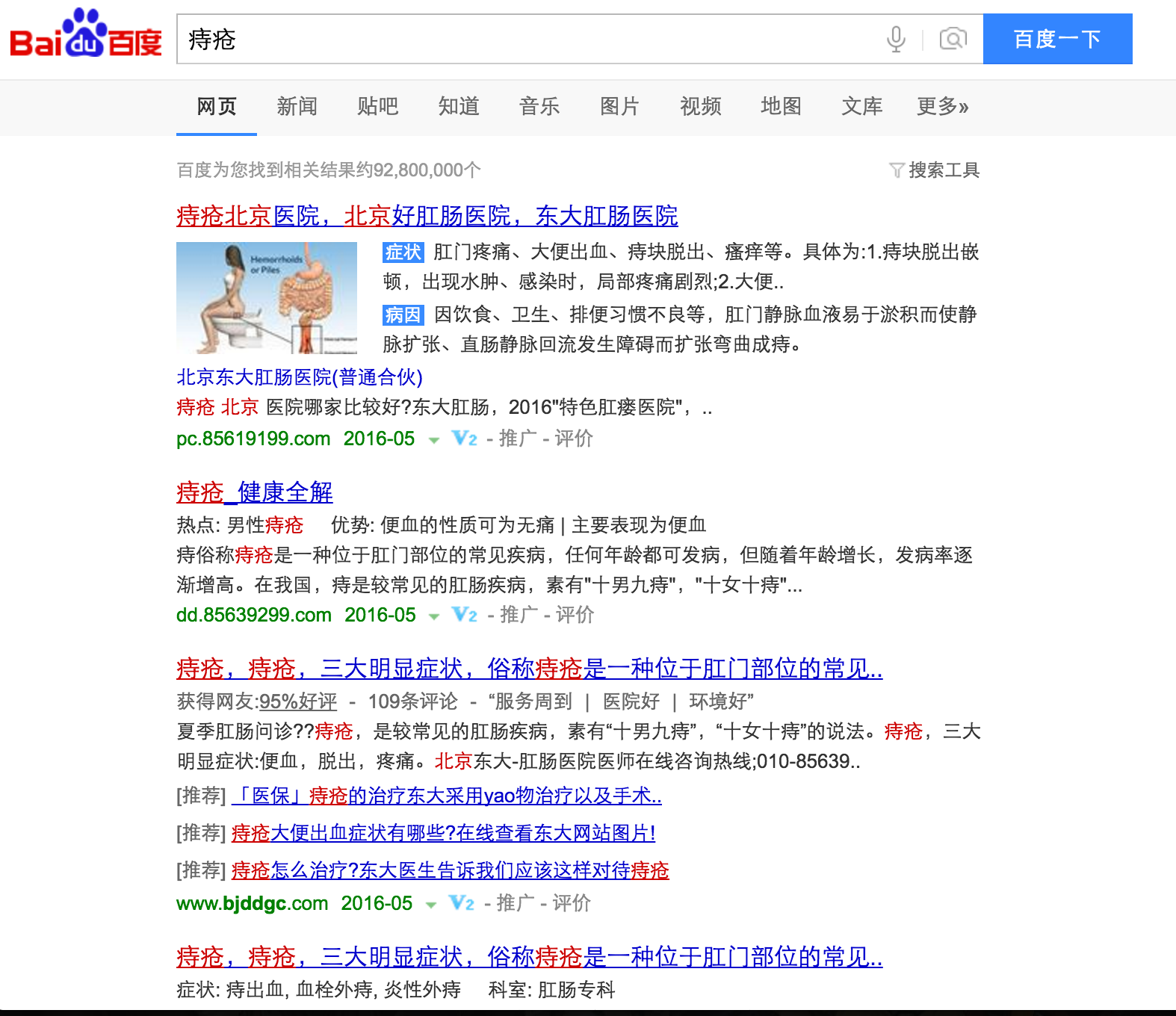Switch to the 地图 tab
Screen dimensions: 1176x1016
pyautogui.click(x=782, y=106)
